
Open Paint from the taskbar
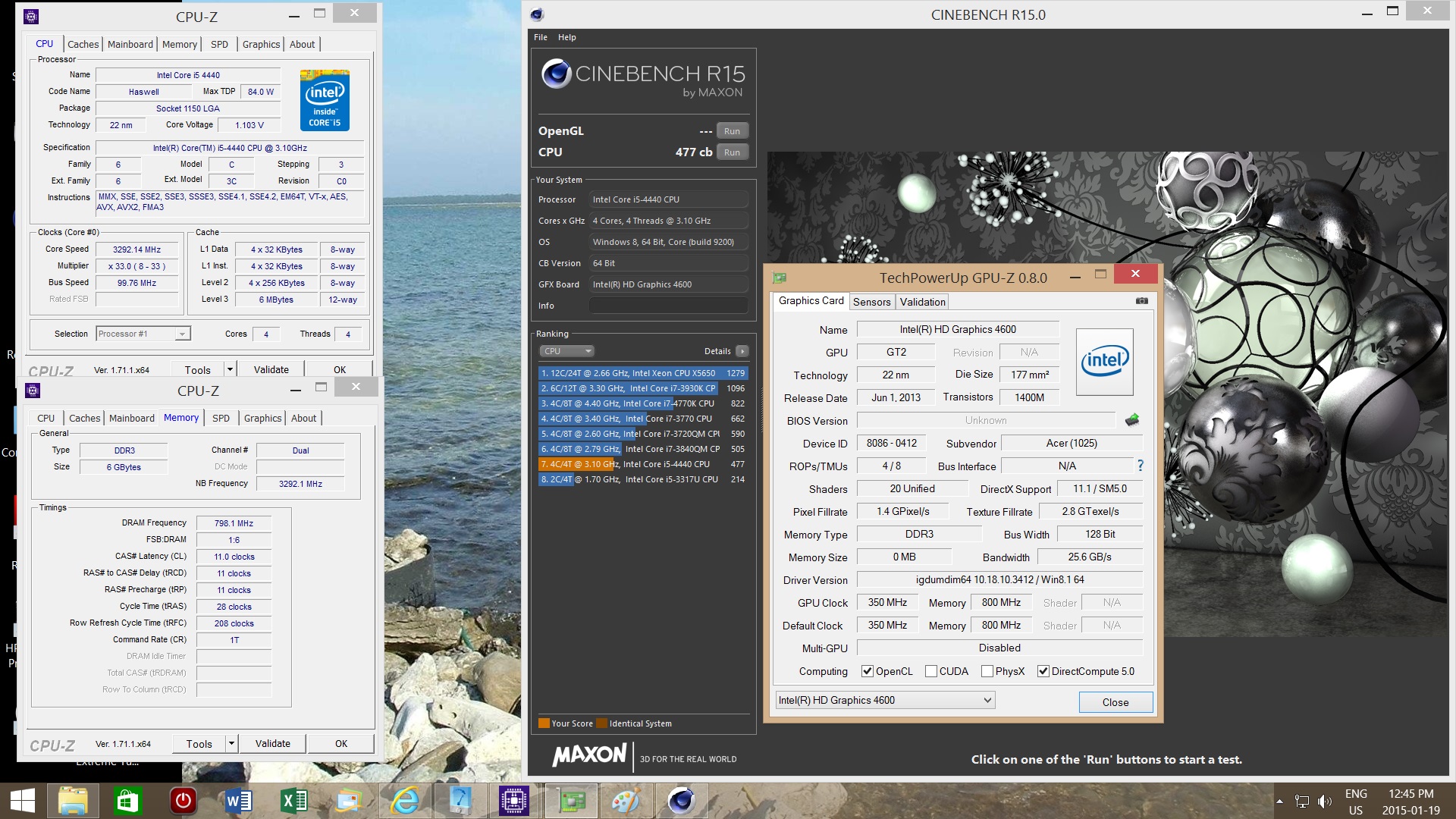click(626, 801)
